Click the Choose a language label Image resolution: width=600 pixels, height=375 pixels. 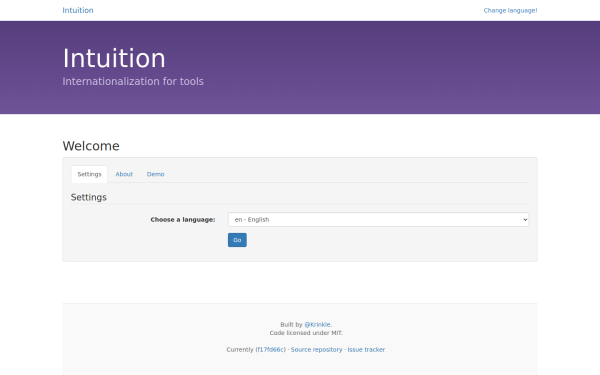point(183,220)
